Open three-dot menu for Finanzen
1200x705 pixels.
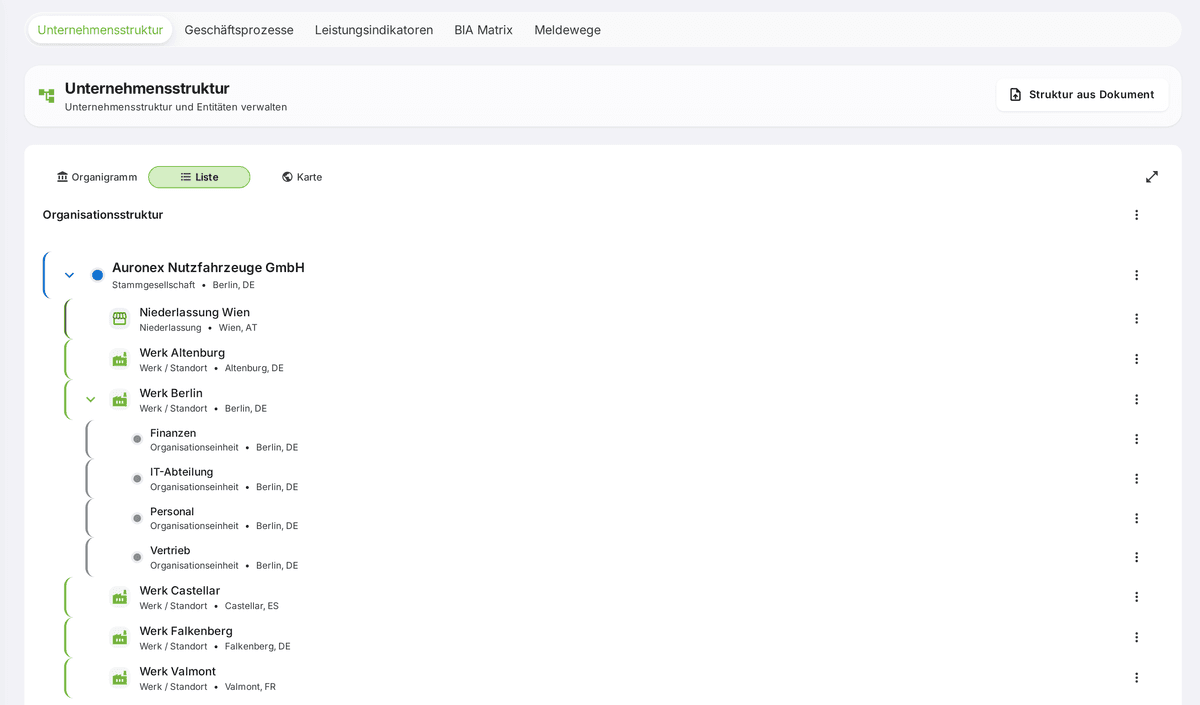[x=1136, y=439]
